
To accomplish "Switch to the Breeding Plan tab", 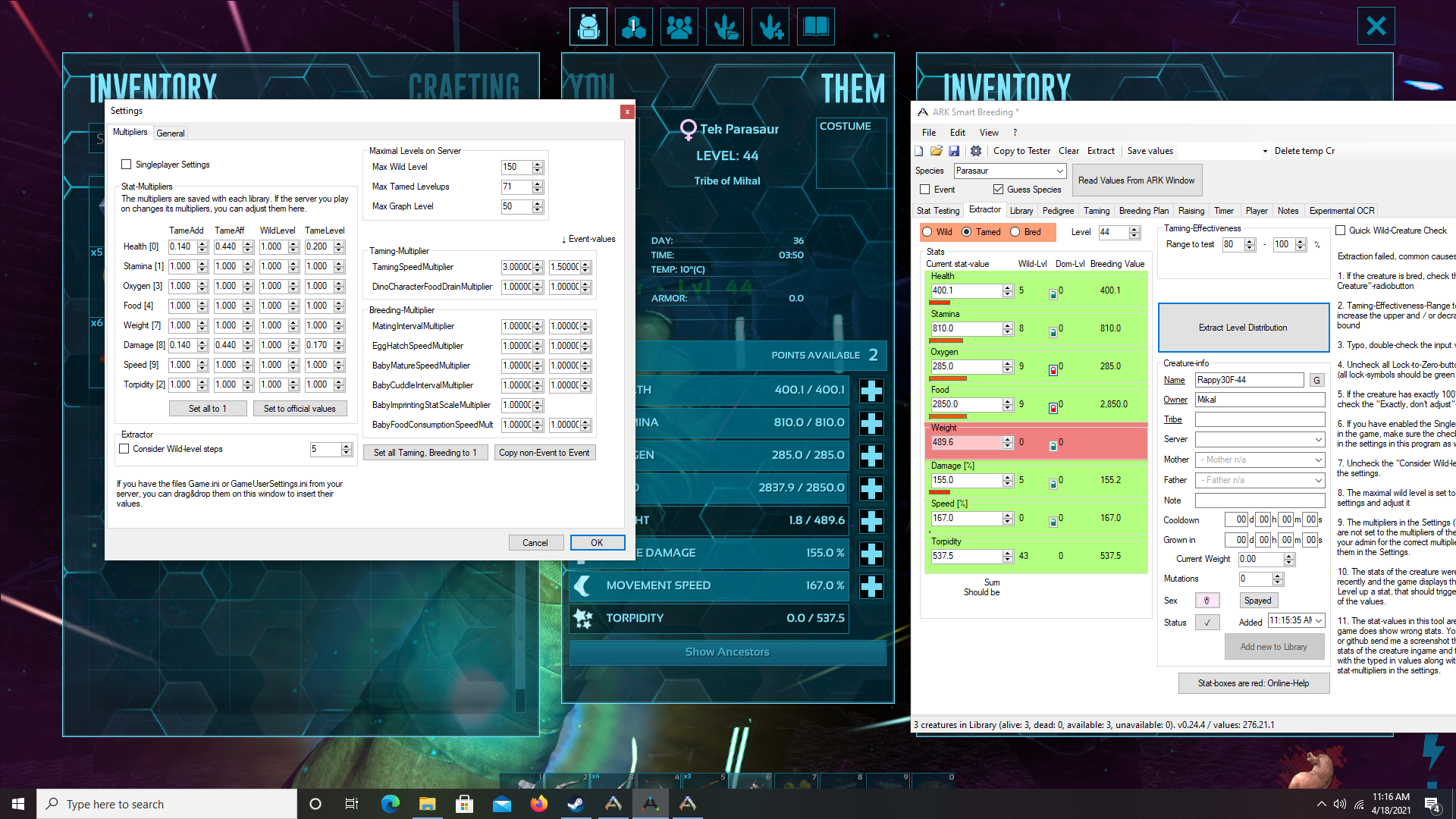I will coord(1143,211).
